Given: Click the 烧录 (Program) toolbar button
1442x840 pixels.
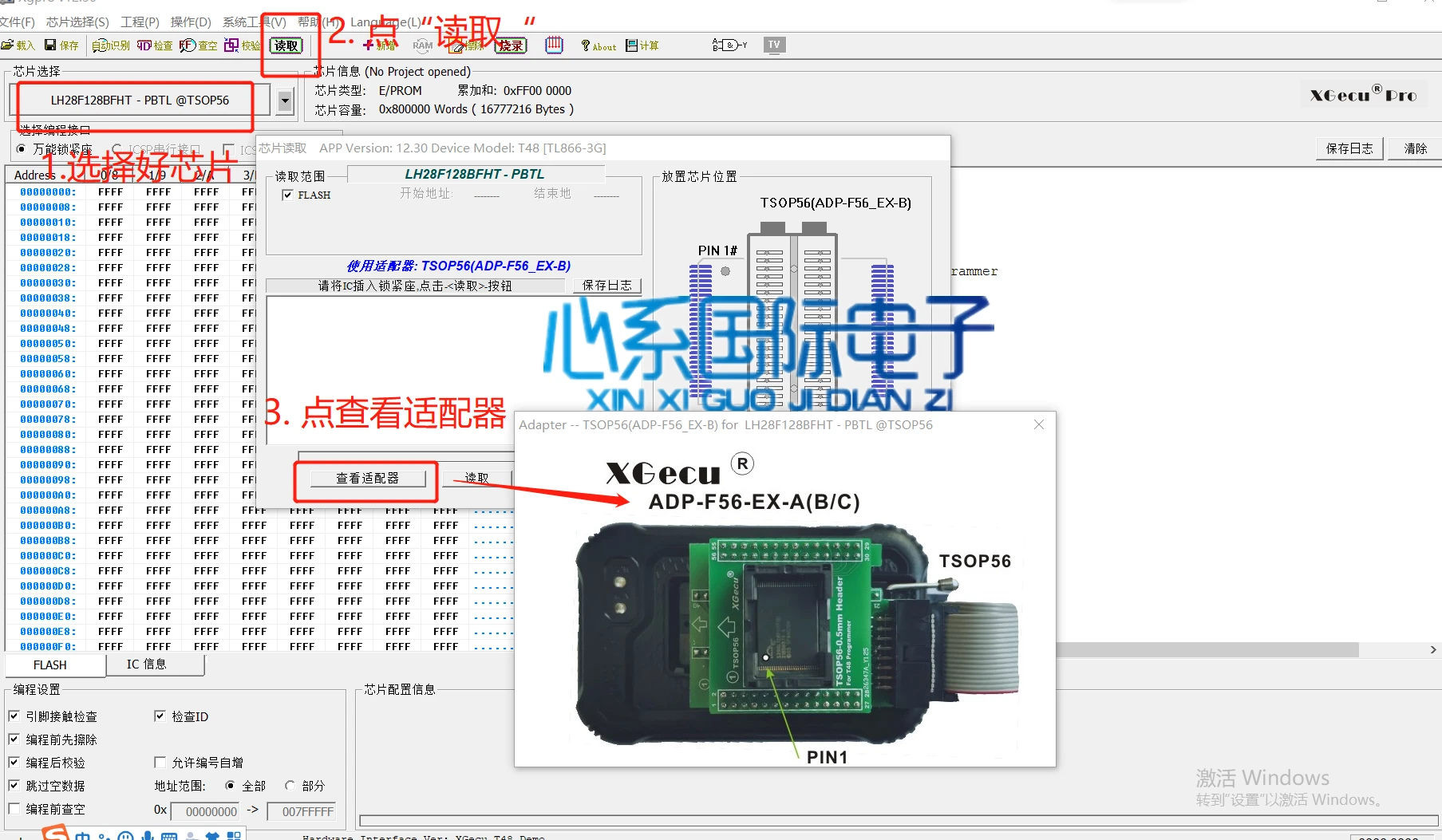Looking at the screenshot, I should (x=510, y=45).
